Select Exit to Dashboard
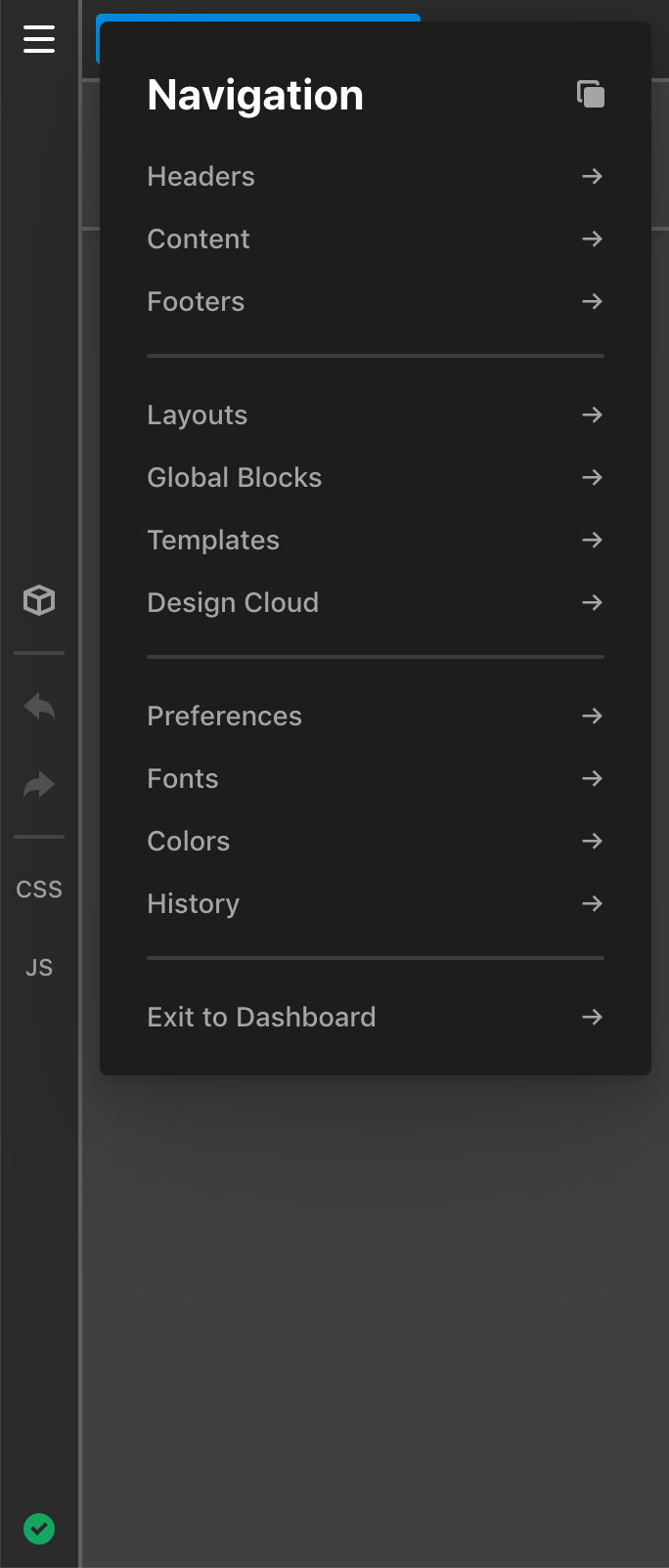This screenshot has width=669, height=1568. pyautogui.click(x=261, y=1017)
